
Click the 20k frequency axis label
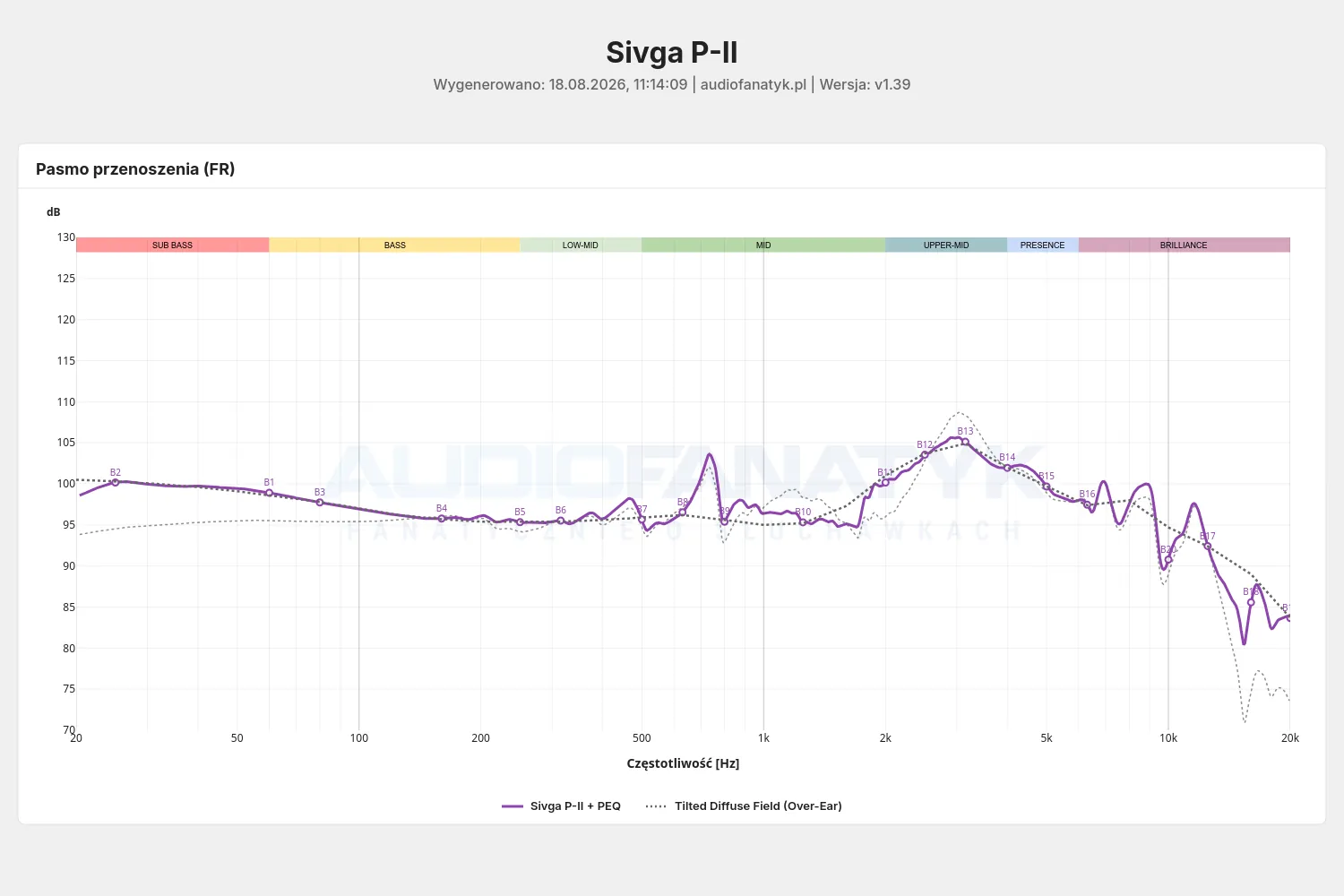[x=1290, y=738]
